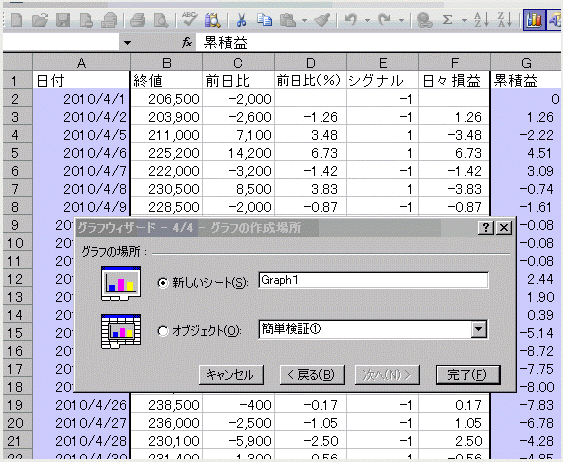Cut selection with scissors icon
Screen dimensions: 563x462
coord(242,20)
